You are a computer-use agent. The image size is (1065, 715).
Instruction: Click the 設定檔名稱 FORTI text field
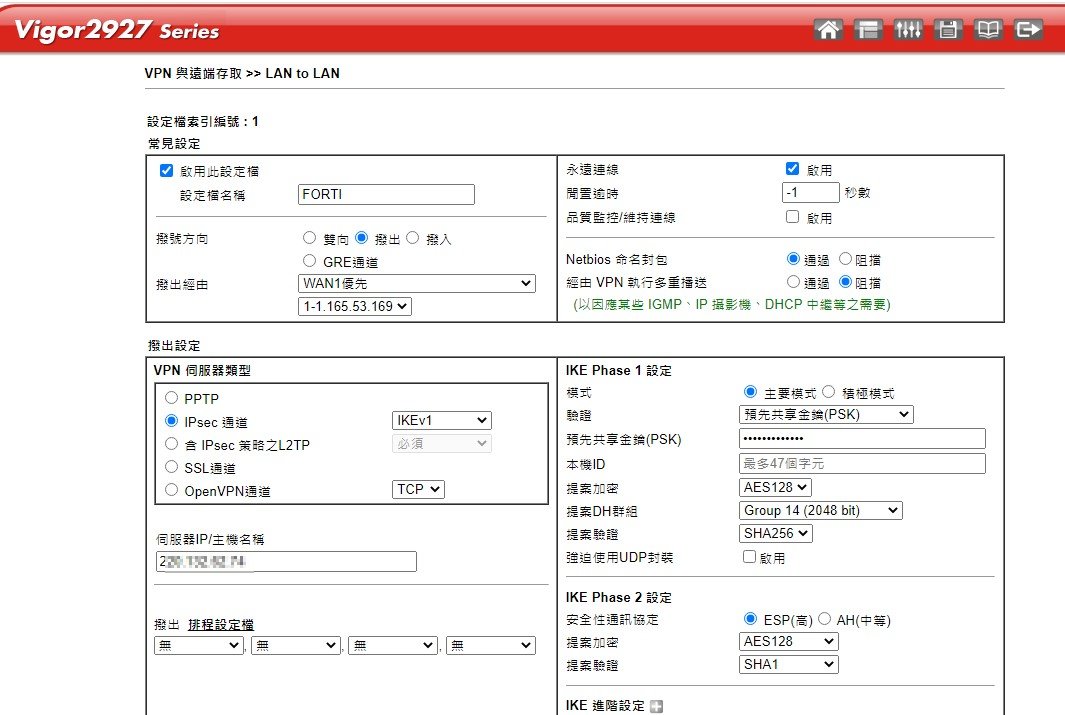pyautogui.click(x=386, y=195)
